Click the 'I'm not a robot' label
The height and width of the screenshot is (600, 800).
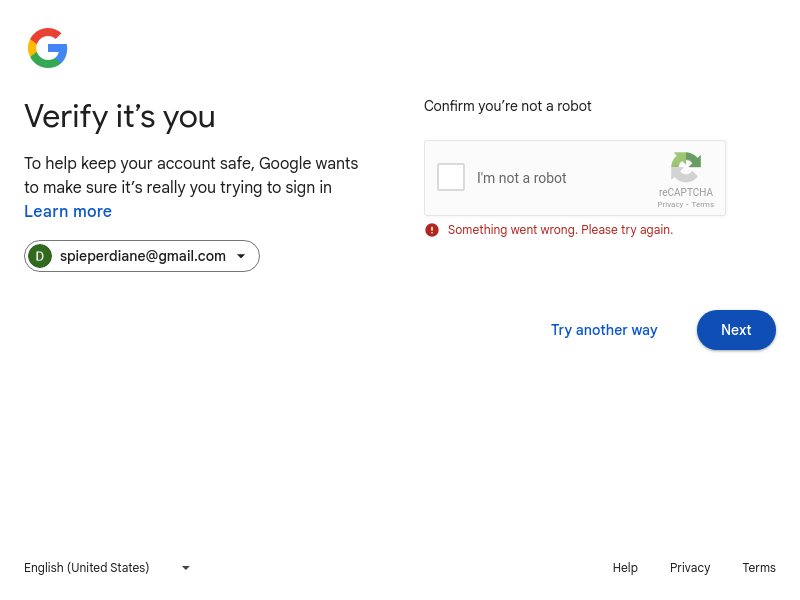pos(521,178)
